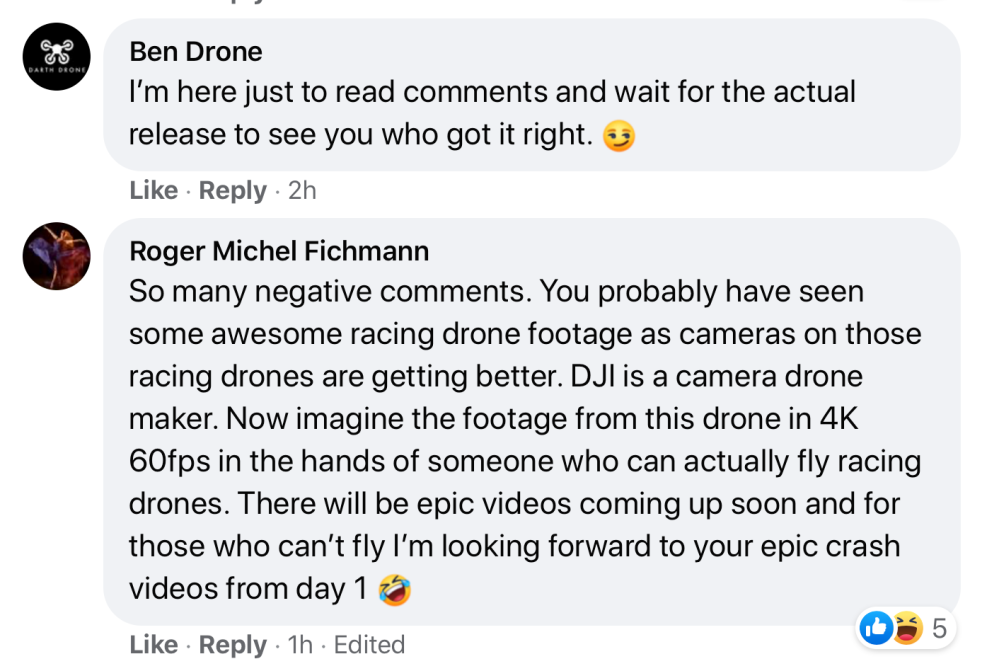Reply to Roger Michel Fichmann's comment
This screenshot has width=999, height=671.
232,645
